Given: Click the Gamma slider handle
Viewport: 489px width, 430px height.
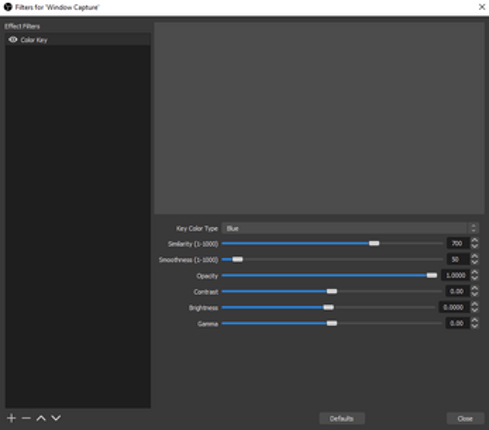Looking at the screenshot, I should 332,323.
